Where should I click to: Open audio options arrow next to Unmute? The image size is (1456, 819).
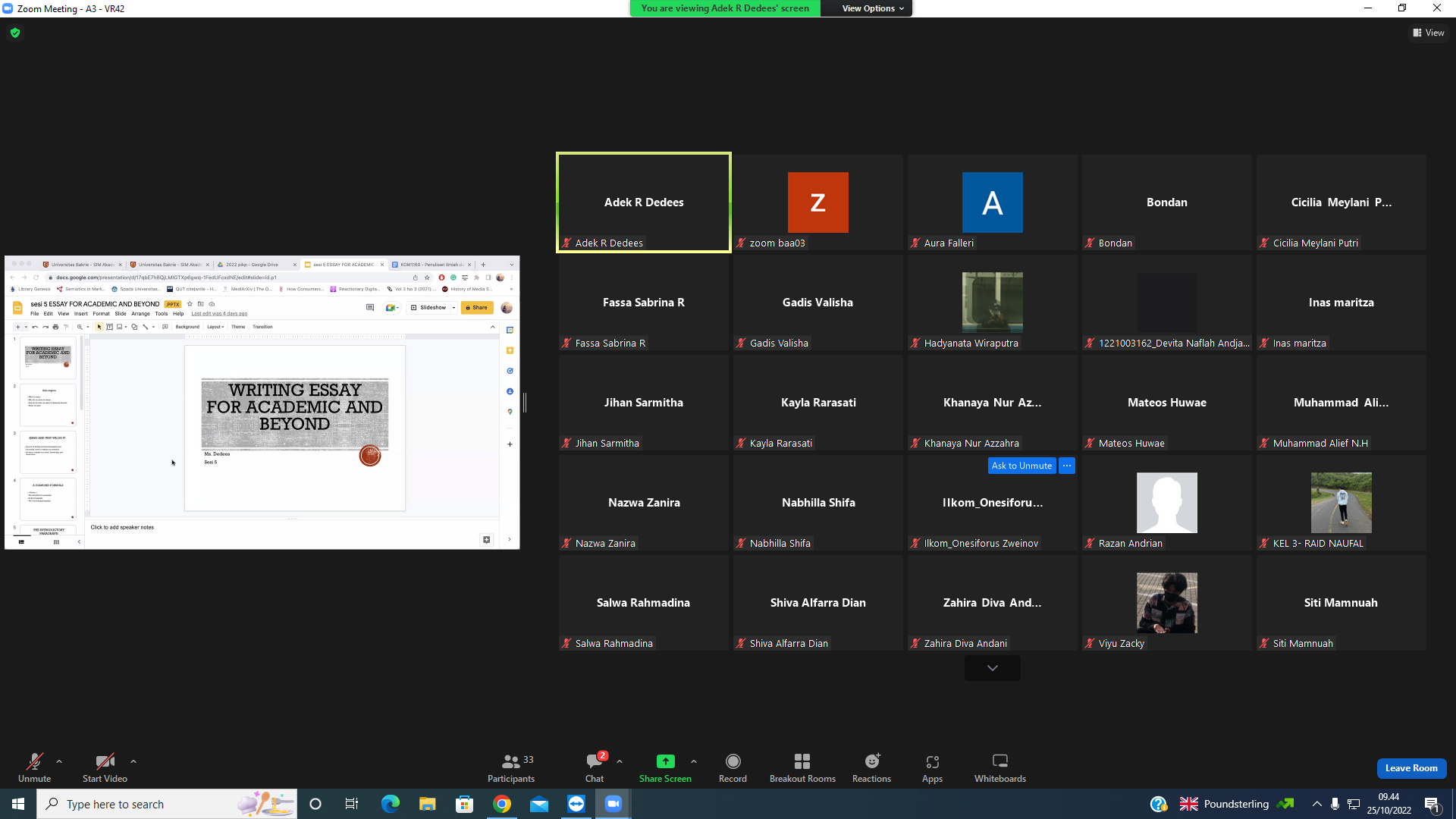[59, 761]
